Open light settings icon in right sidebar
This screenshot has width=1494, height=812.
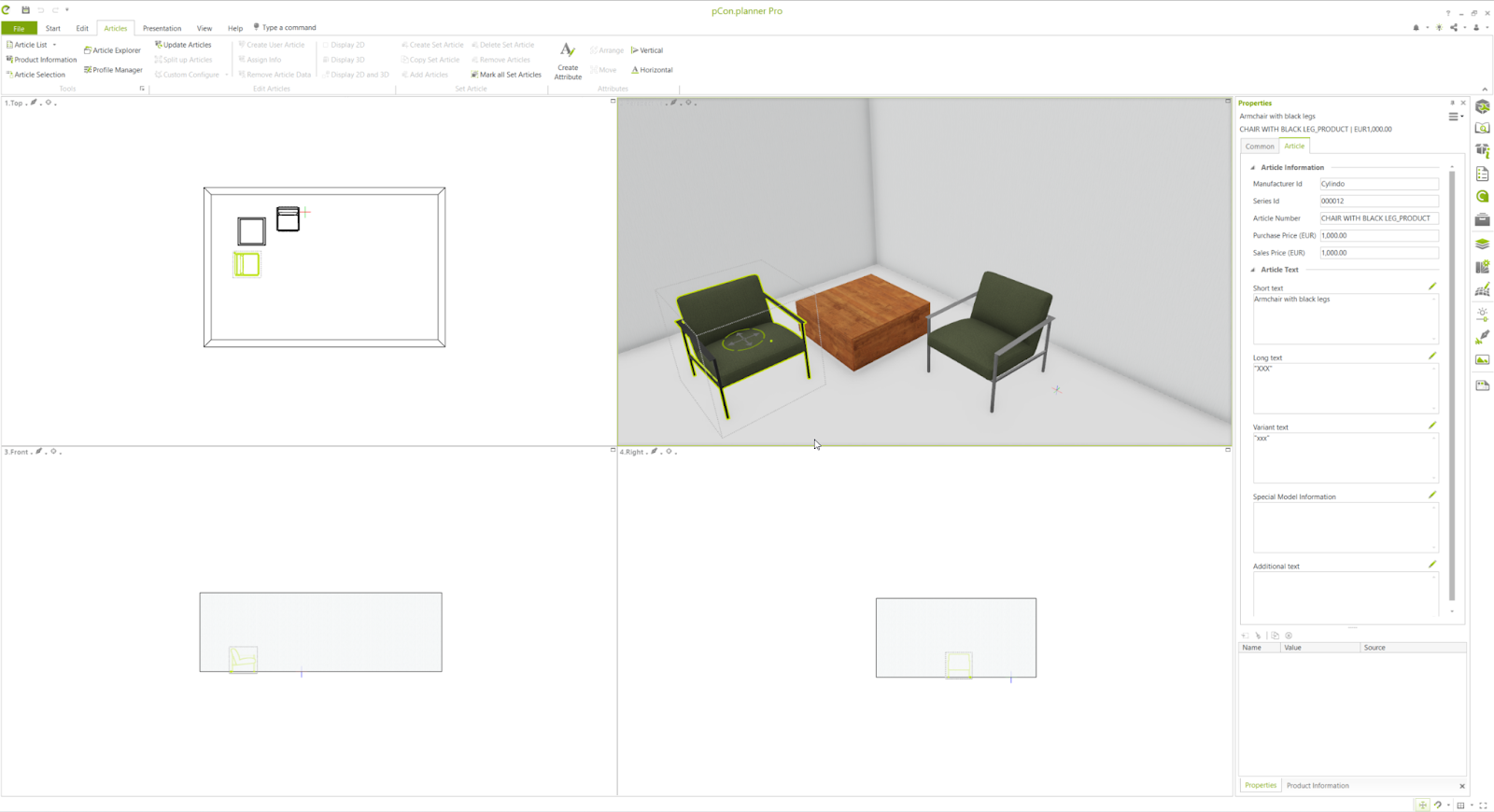point(1482,315)
